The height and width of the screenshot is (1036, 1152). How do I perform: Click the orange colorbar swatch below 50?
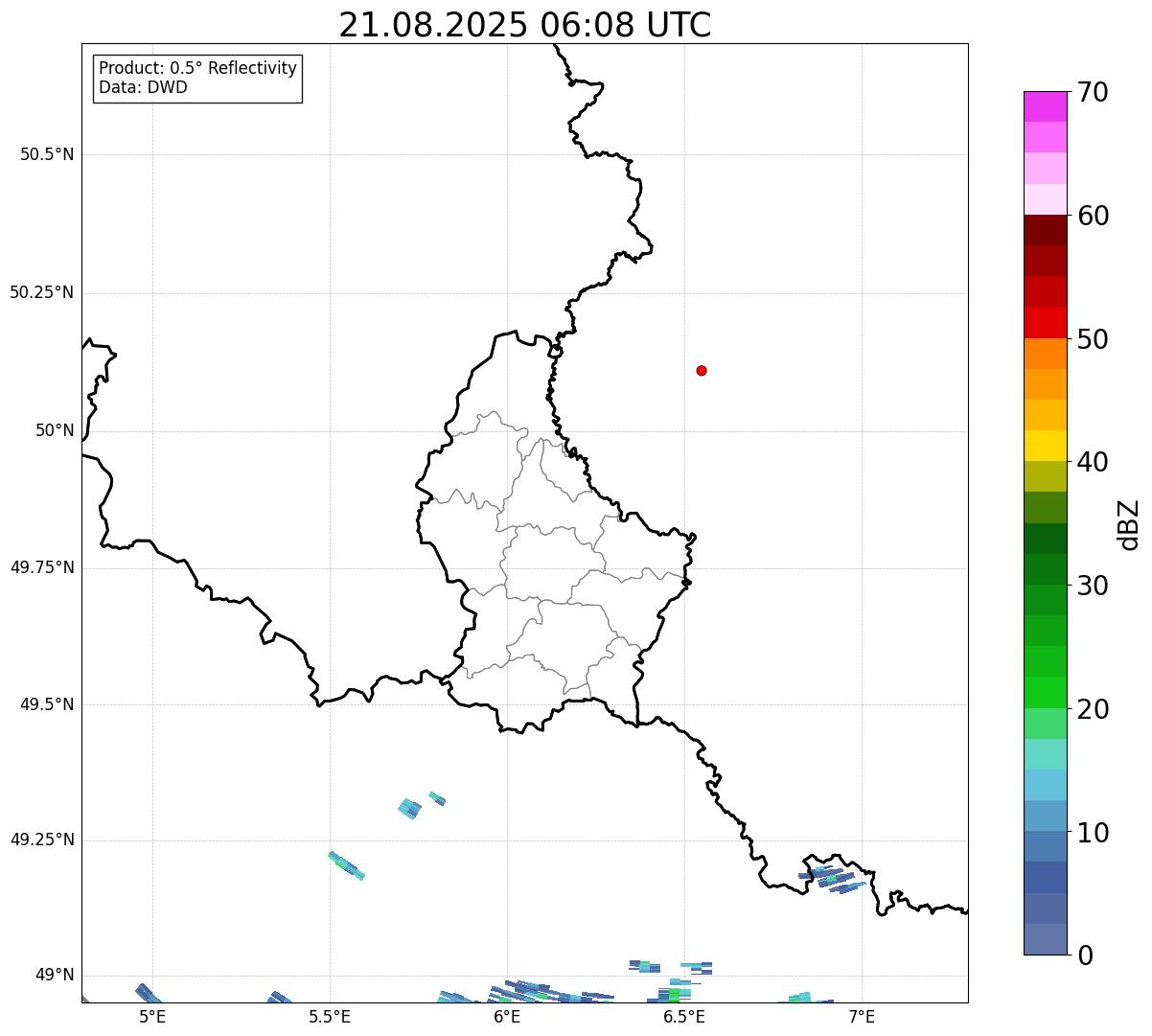click(1045, 354)
